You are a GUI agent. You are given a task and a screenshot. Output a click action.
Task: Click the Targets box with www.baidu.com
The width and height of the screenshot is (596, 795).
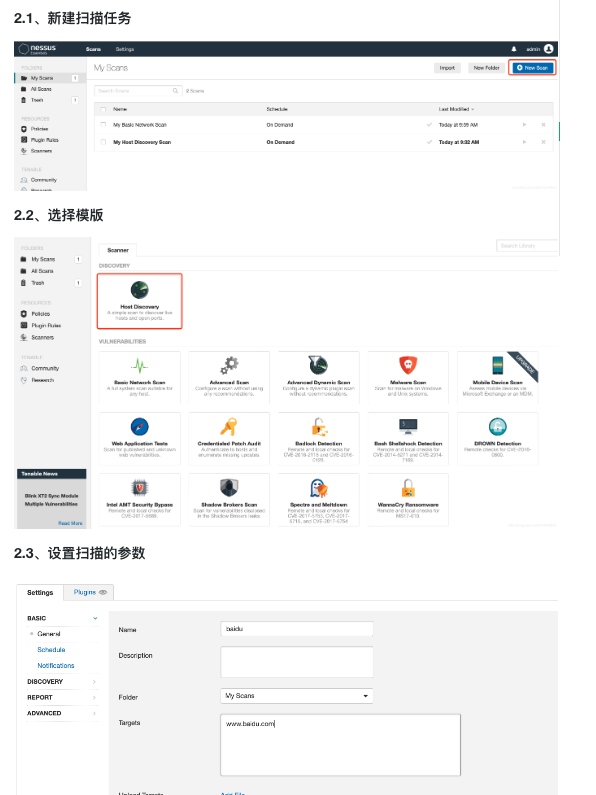[x=340, y=745]
